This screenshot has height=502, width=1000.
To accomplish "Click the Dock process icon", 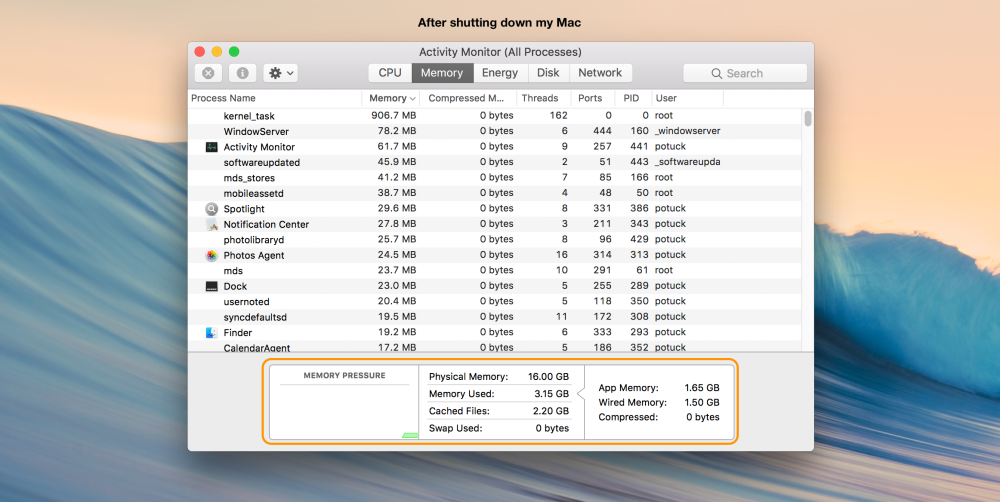I will [212, 286].
